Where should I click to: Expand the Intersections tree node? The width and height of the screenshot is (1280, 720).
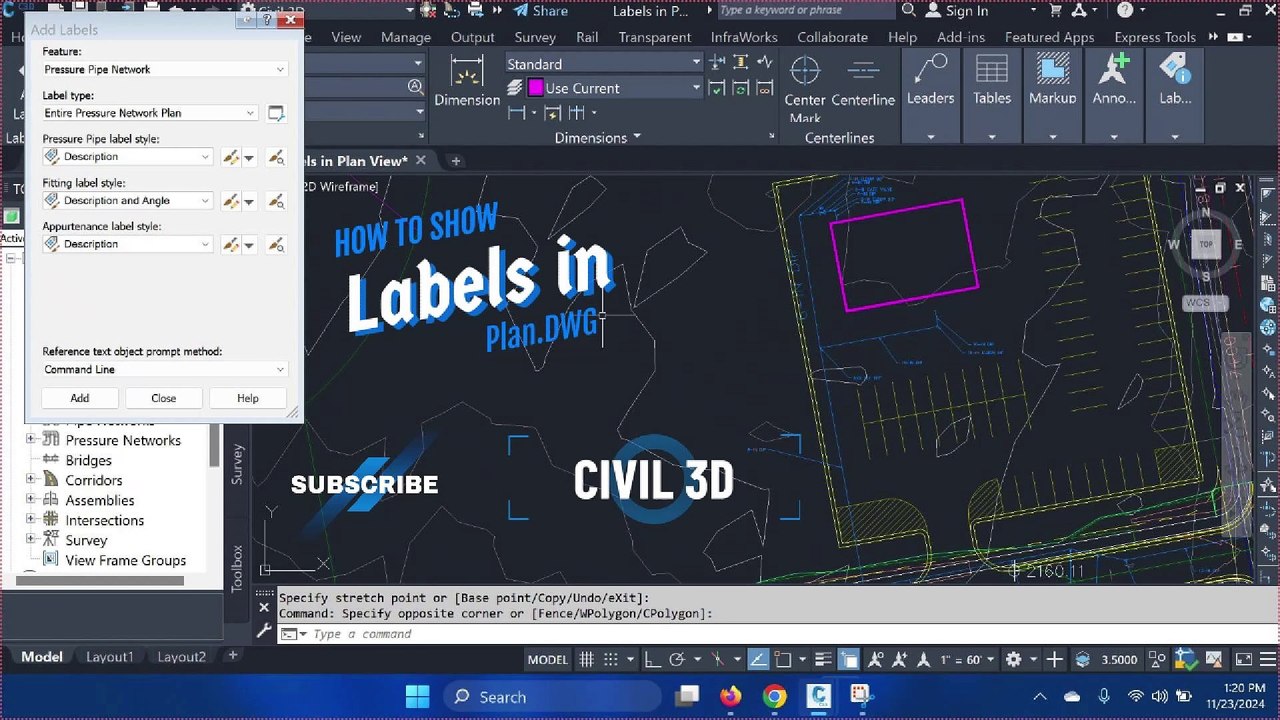[x=30, y=520]
